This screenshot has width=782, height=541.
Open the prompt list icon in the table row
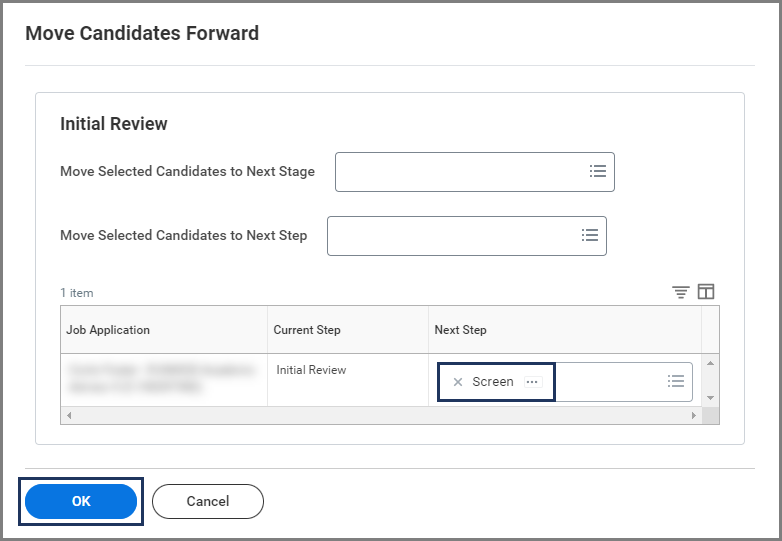pos(676,381)
